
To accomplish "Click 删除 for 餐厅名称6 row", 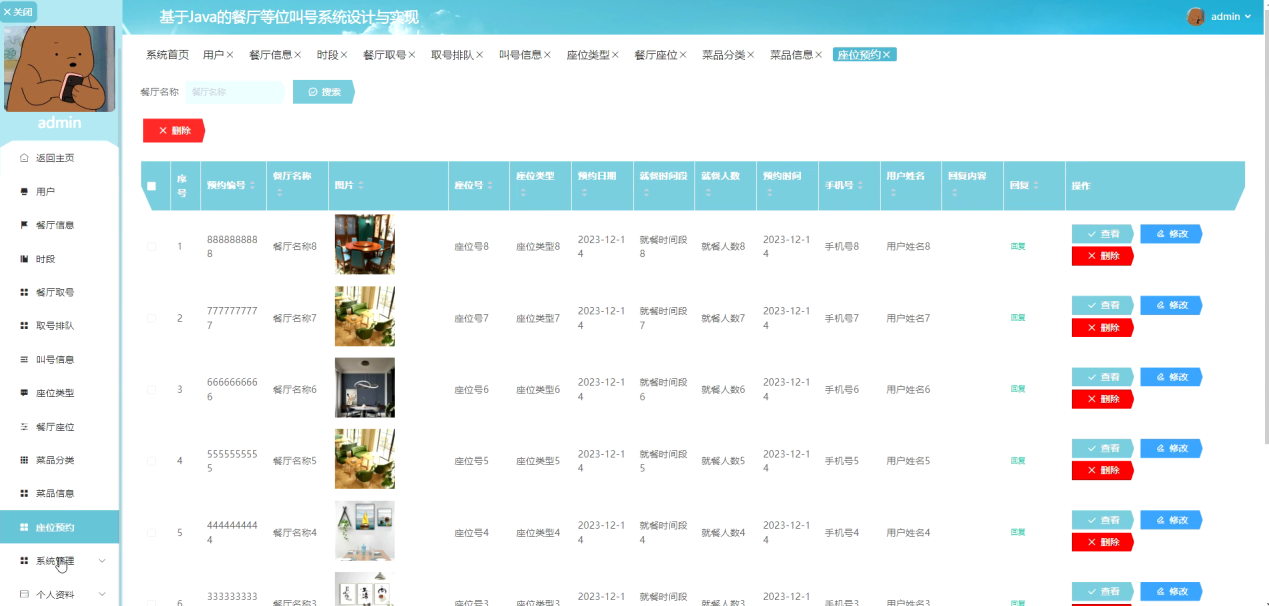I will click(x=1103, y=399).
